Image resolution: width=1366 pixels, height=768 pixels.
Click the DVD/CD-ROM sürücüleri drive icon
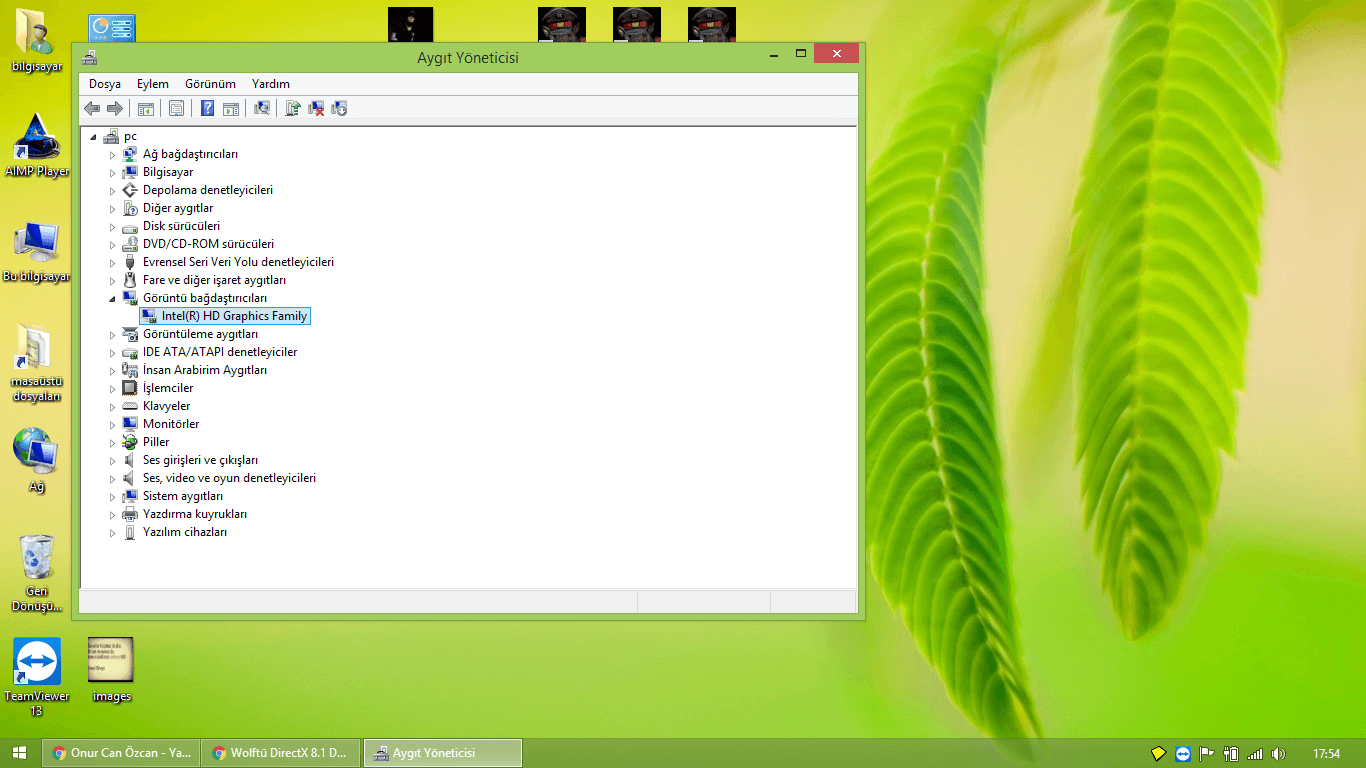pos(130,244)
